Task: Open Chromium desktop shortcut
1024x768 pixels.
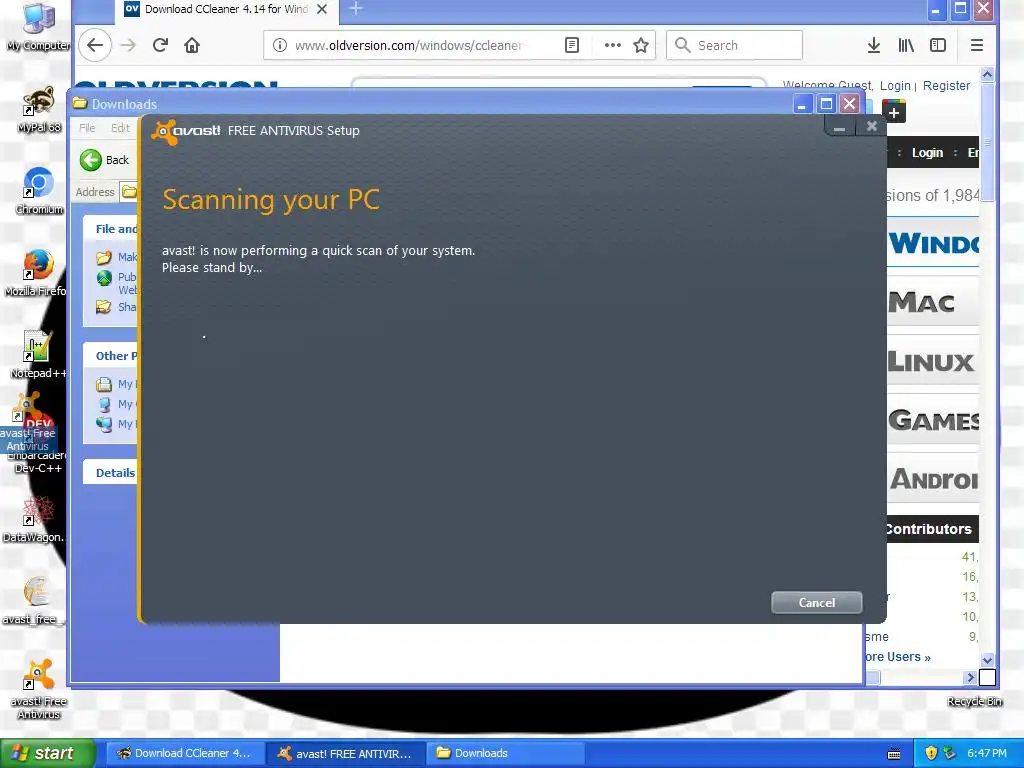Action: point(39,191)
